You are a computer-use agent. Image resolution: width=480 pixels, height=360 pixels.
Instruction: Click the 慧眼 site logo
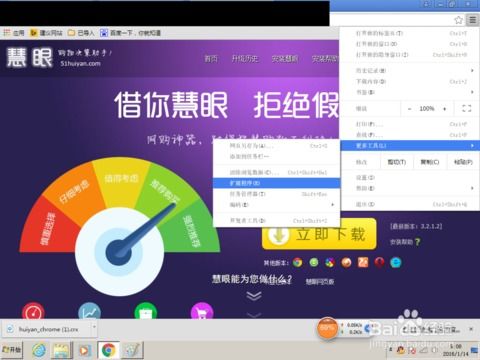[30, 58]
